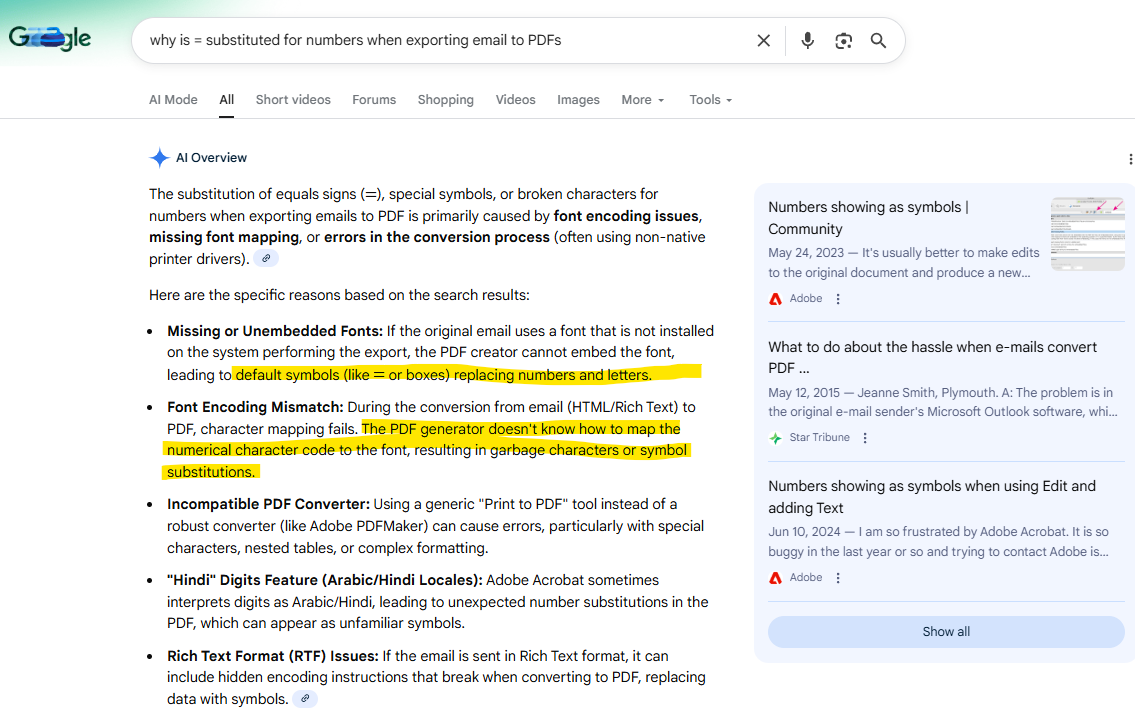Open options for Star Tribune result
Image resolution: width=1135 pixels, height=712 pixels.
point(865,438)
